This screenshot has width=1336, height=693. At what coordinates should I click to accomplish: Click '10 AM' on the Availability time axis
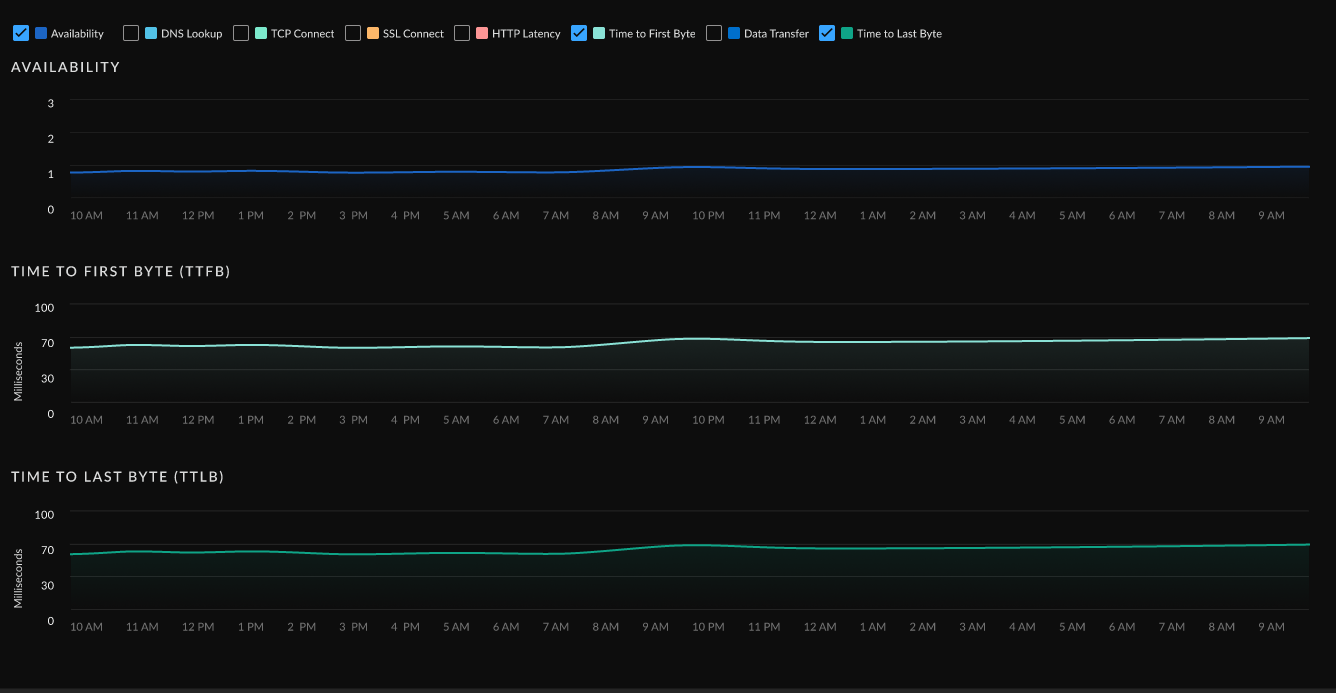click(x=86, y=216)
